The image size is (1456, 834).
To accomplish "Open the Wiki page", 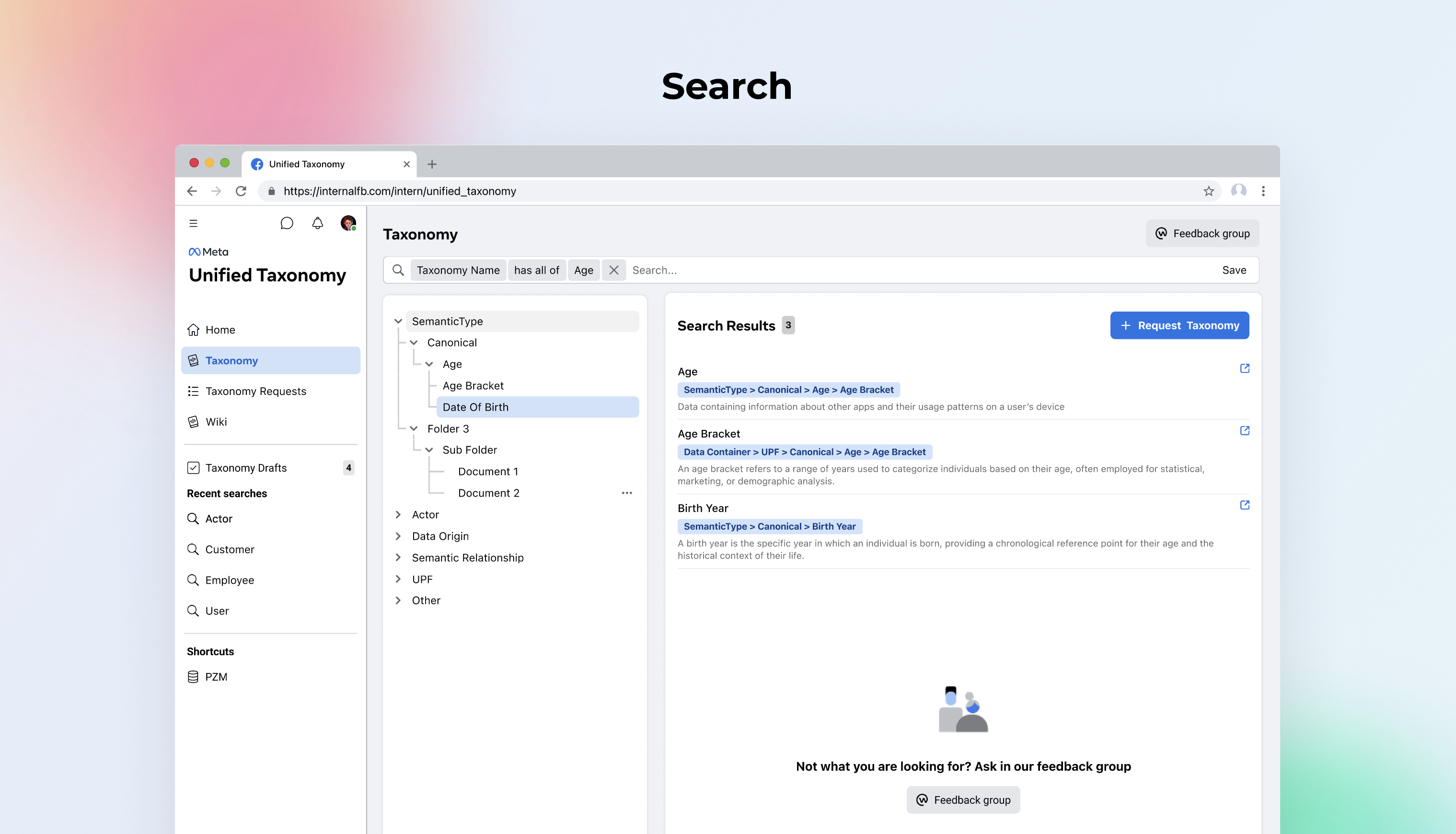I will click(x=270, y=422).
